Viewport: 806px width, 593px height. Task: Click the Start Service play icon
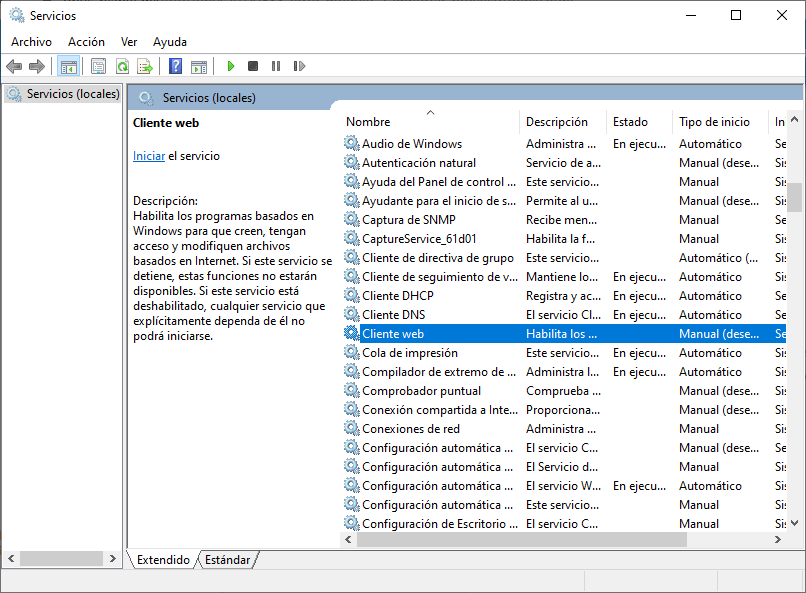tap(230, 67)
